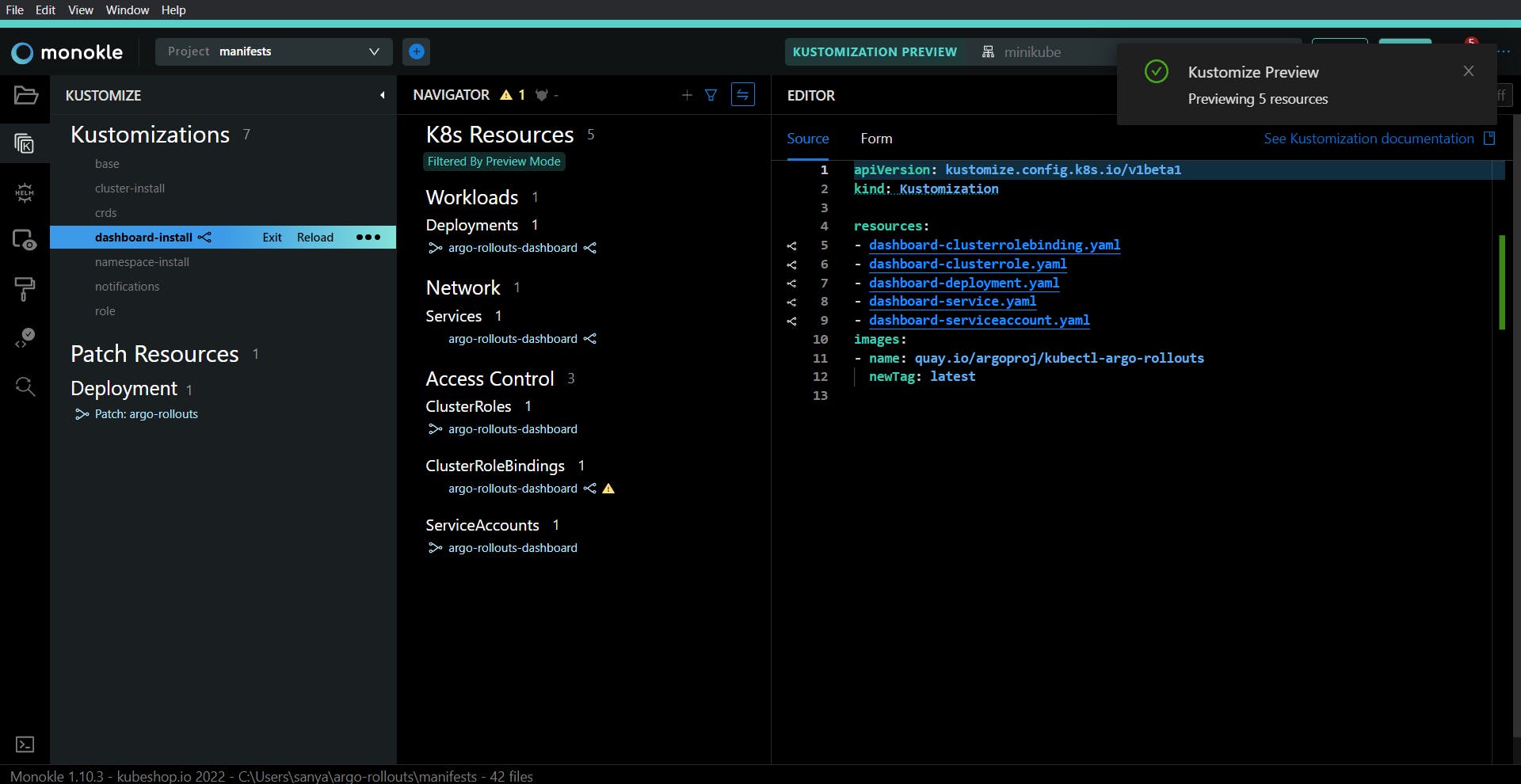1521x784 pixels.
Task: Click the editor gutter link icon on line 5
Action: [791, 245]
